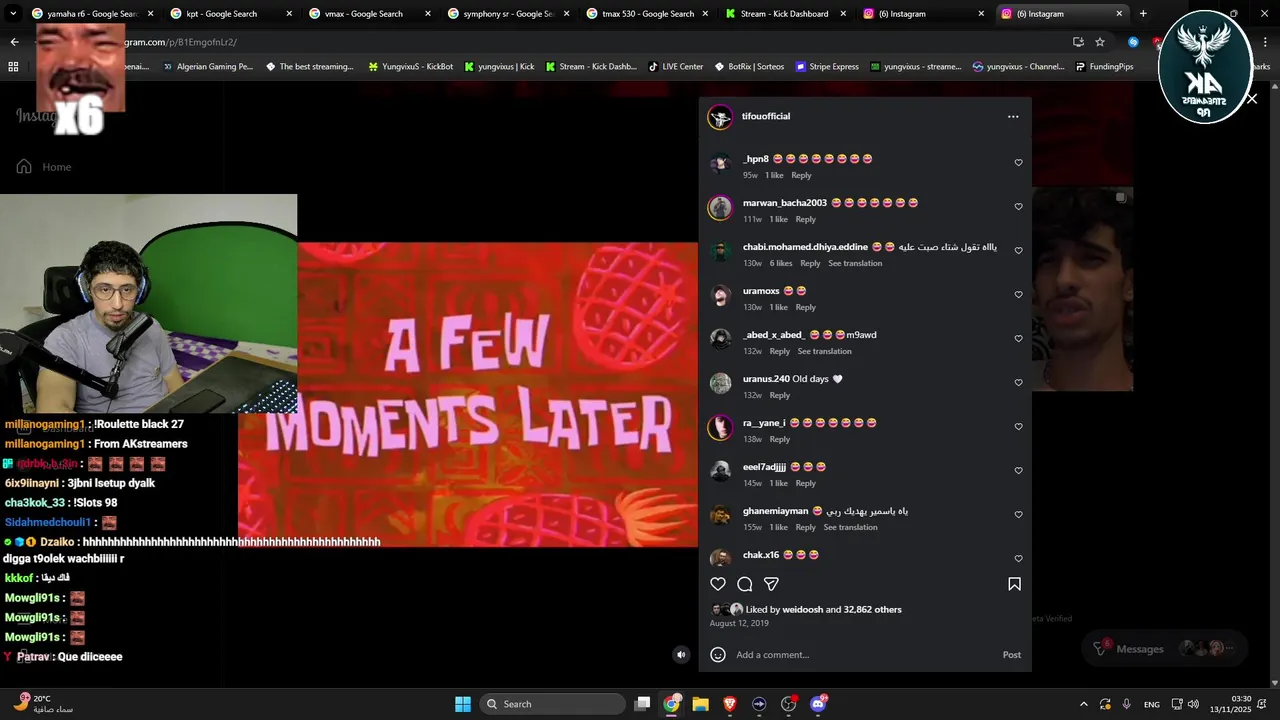This screenshot has height=720, width=1280.
Task: Open the FundingPips bookmark
Action: point(1104,67)
